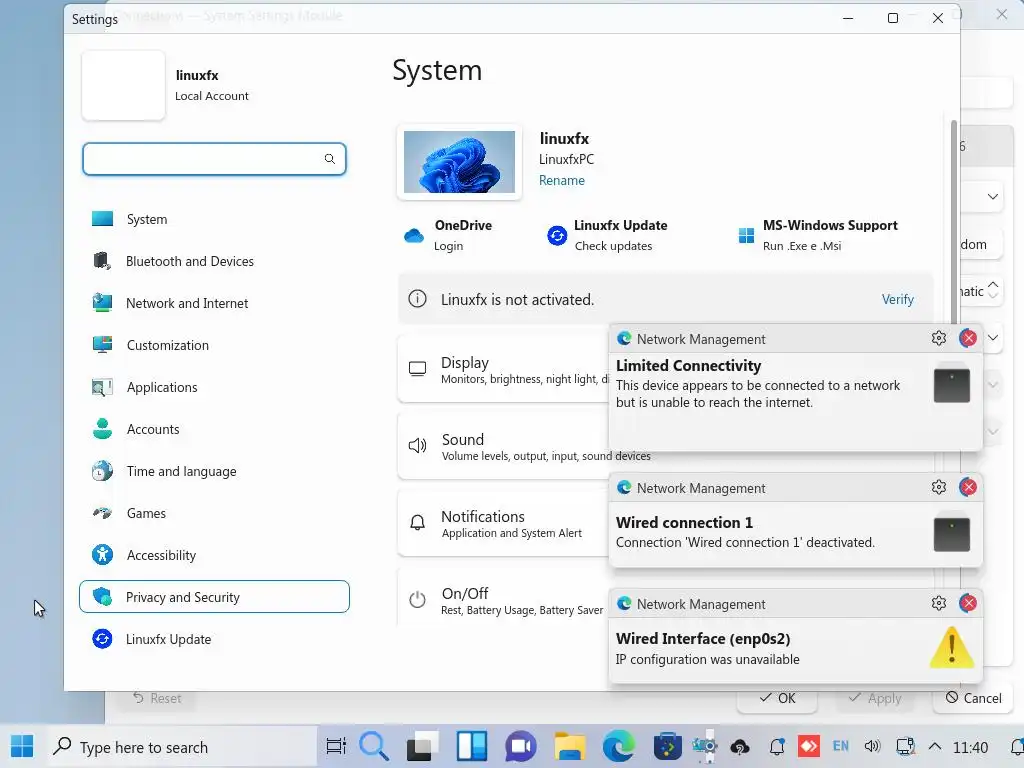The width and height of the screenshot is (1024, 768).
Task: Open Notifications settings card
Action: [x=504, y=523]
